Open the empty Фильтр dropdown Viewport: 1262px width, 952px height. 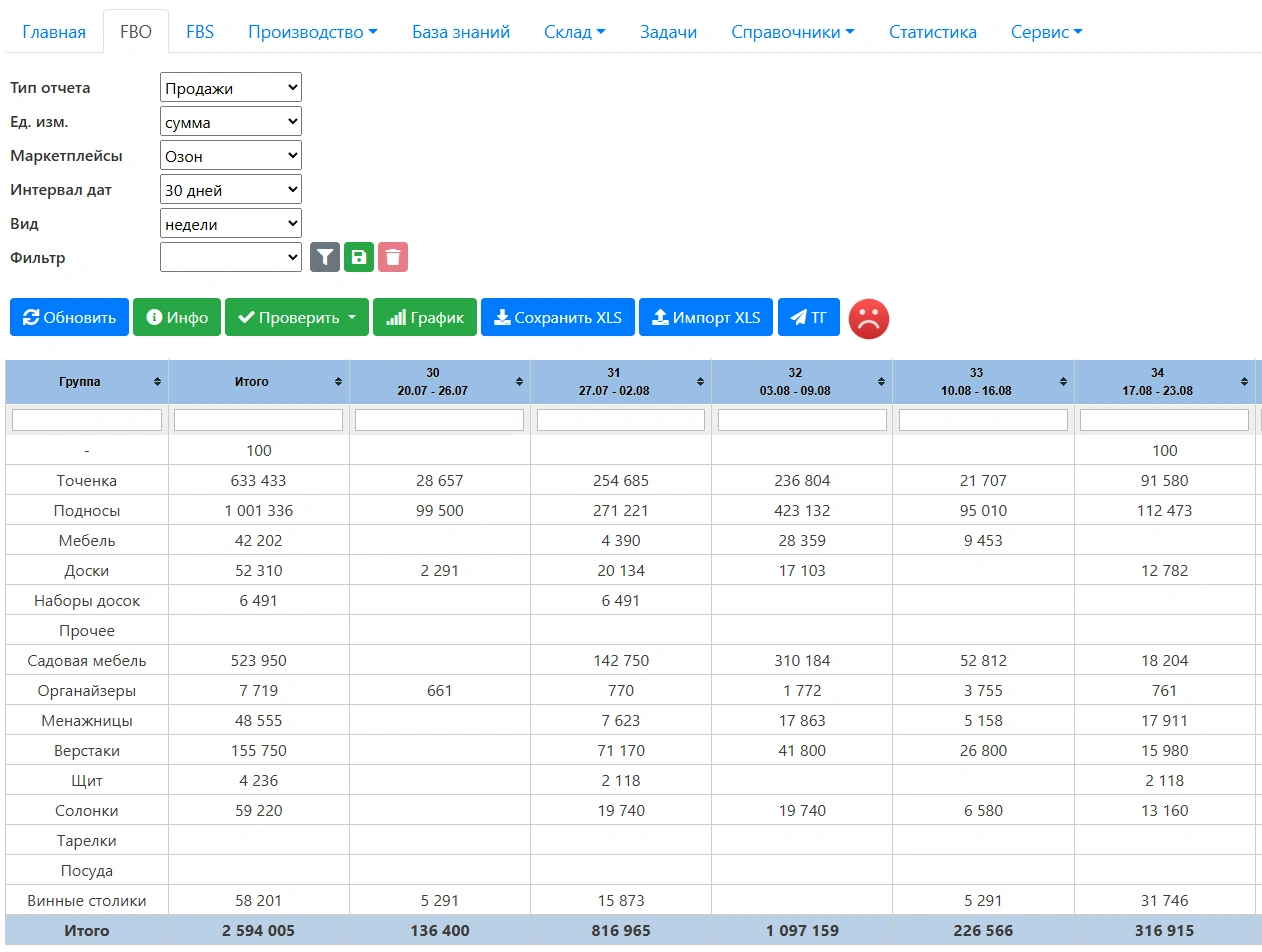click(231, 257)
